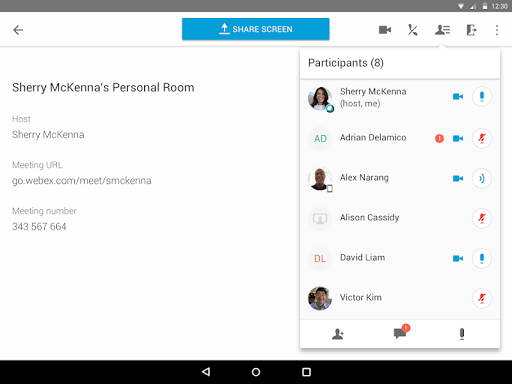512x384 pixels.
Task: Tap the mute all microphone icon
Action: click(462, 334)
